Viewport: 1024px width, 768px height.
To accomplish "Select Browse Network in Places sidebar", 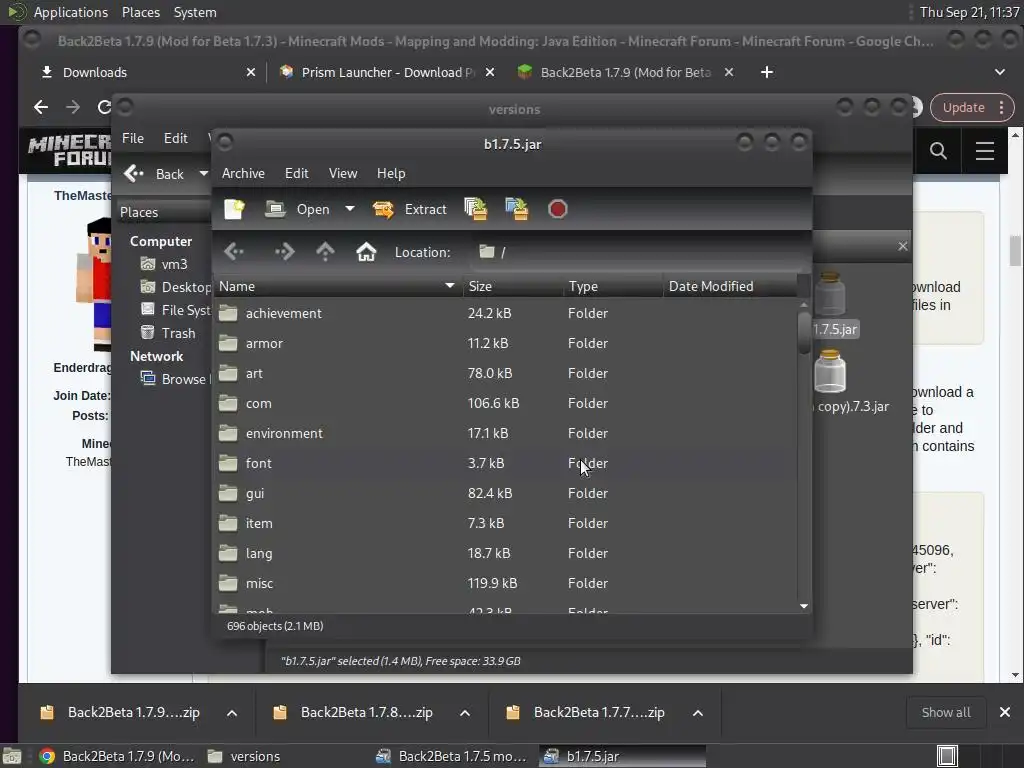I will pyautogui.click(x=175, y=379).
